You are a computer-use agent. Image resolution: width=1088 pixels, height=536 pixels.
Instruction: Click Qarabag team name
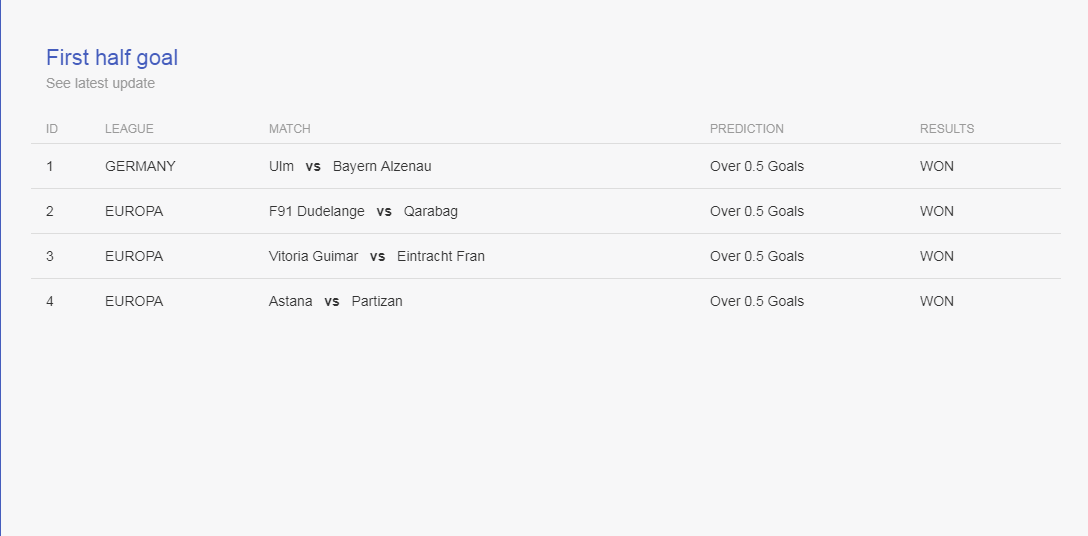431,211
